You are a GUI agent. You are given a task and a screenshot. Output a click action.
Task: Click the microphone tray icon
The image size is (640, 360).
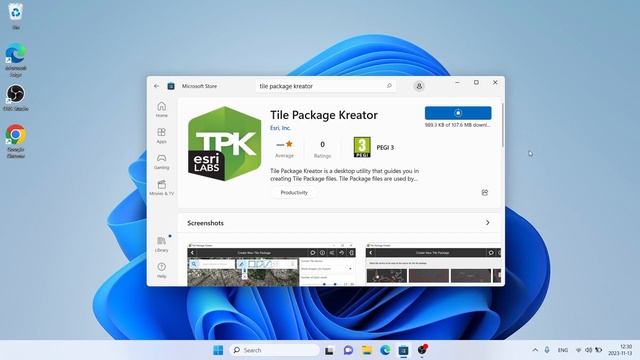(x=547, y=350)
